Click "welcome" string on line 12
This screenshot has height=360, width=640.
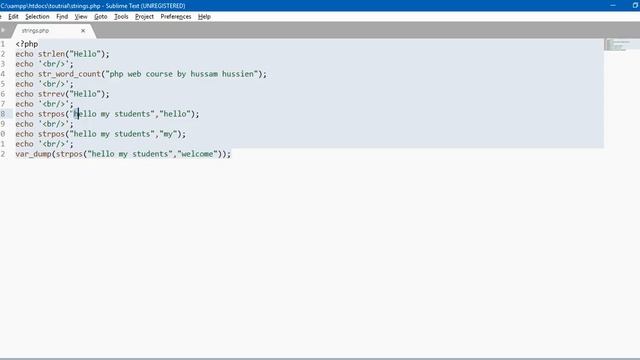(197, 154)
